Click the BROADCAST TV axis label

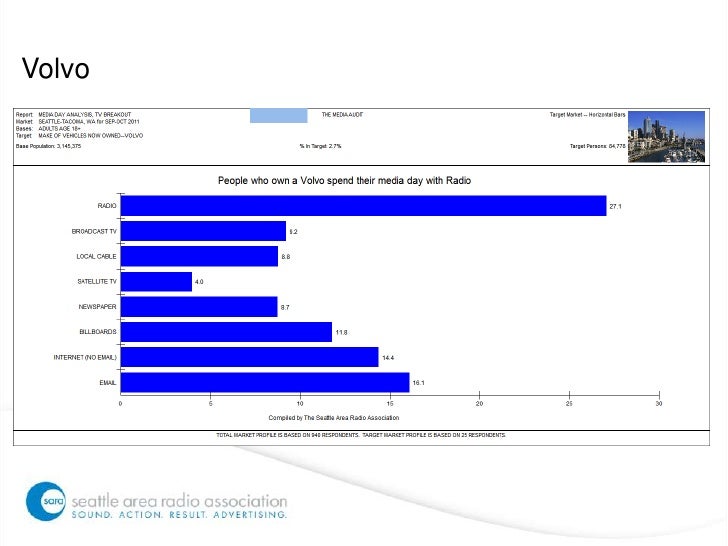click(x=94, y=231)
